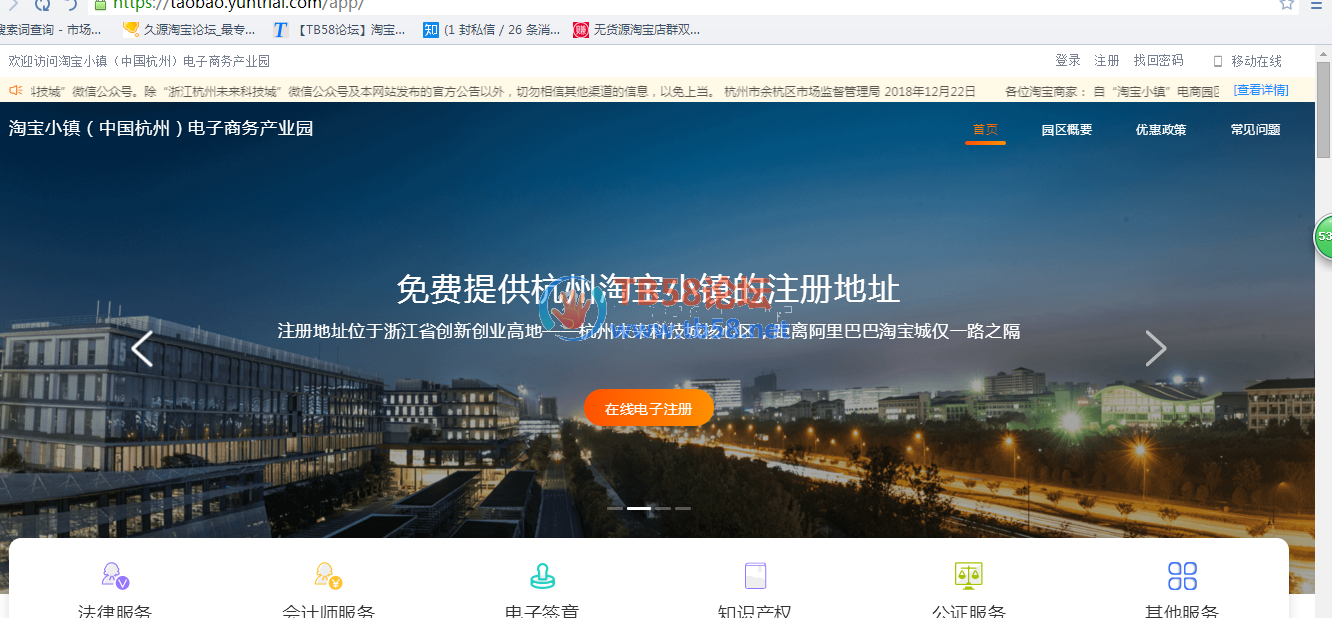Open the 常见问题 navigation tab
1332x618 pixels.
click(1255, 129)
